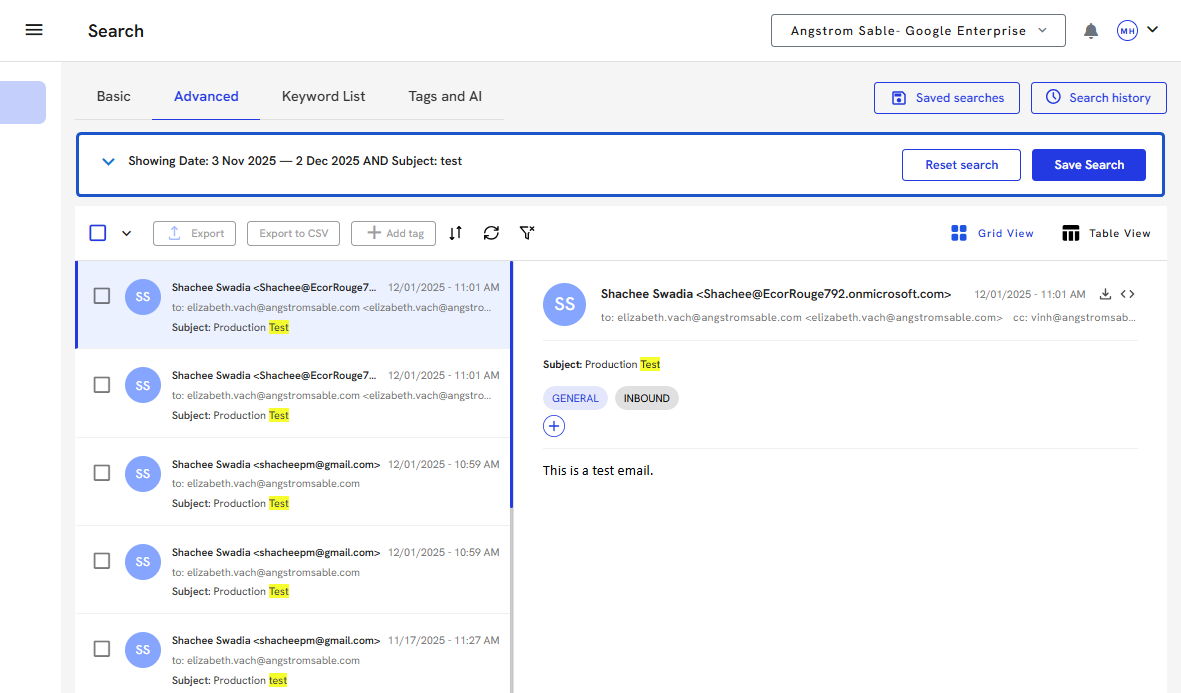Click the Save Search button
This screenshot has width=1181, height=693.
point(1088,165)
